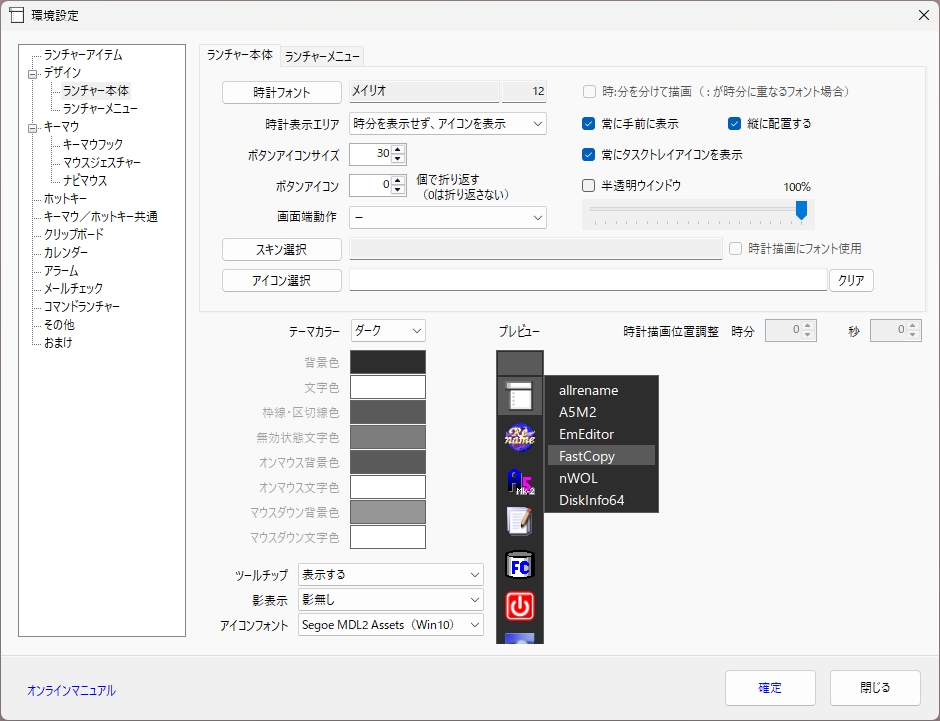Select キーマウ／ホットキー共通 in tree
This screenshot has width=940, height=721.
[x=101, y=217]
